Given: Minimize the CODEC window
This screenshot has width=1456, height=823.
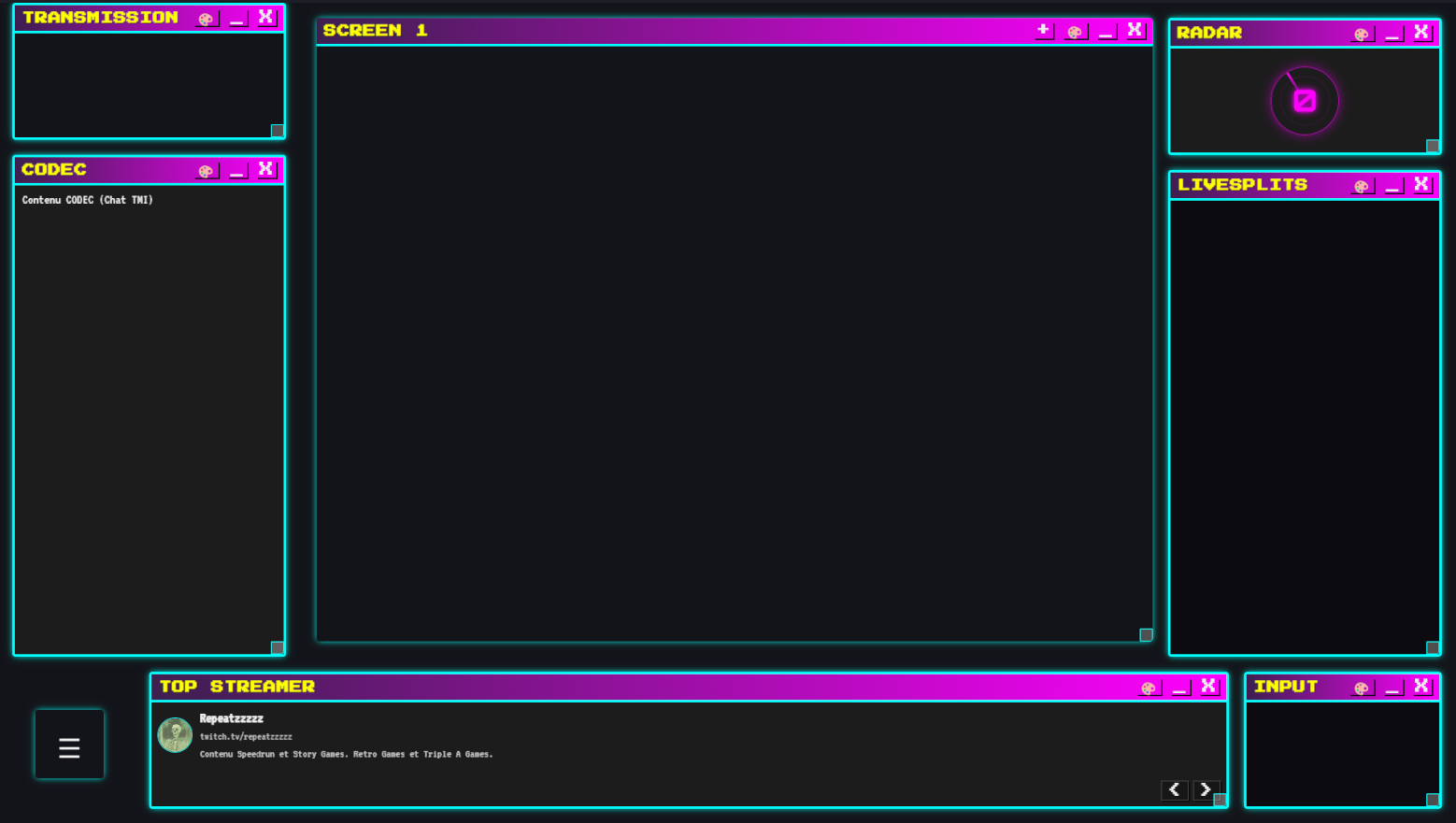Looking at the screenshot, I should [236, 171].
